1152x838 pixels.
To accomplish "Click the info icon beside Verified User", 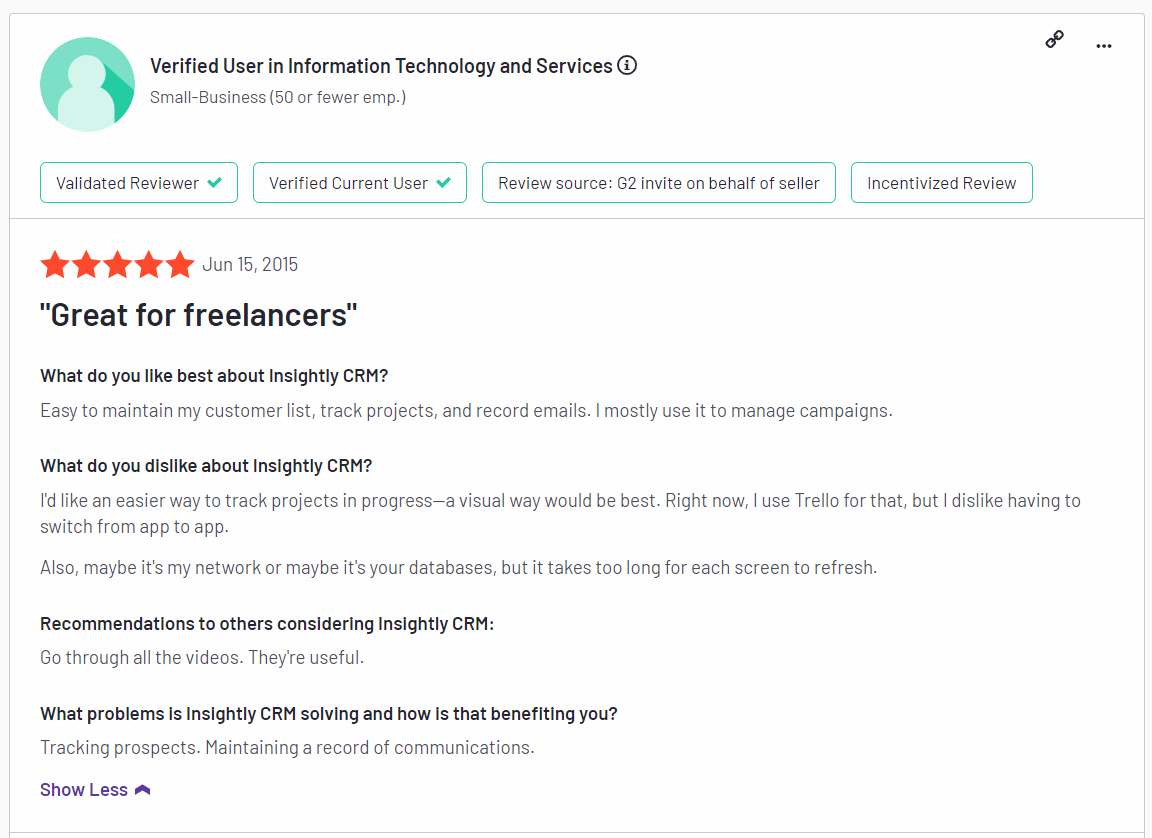I will pyautogui.click(x=627, y=65).
